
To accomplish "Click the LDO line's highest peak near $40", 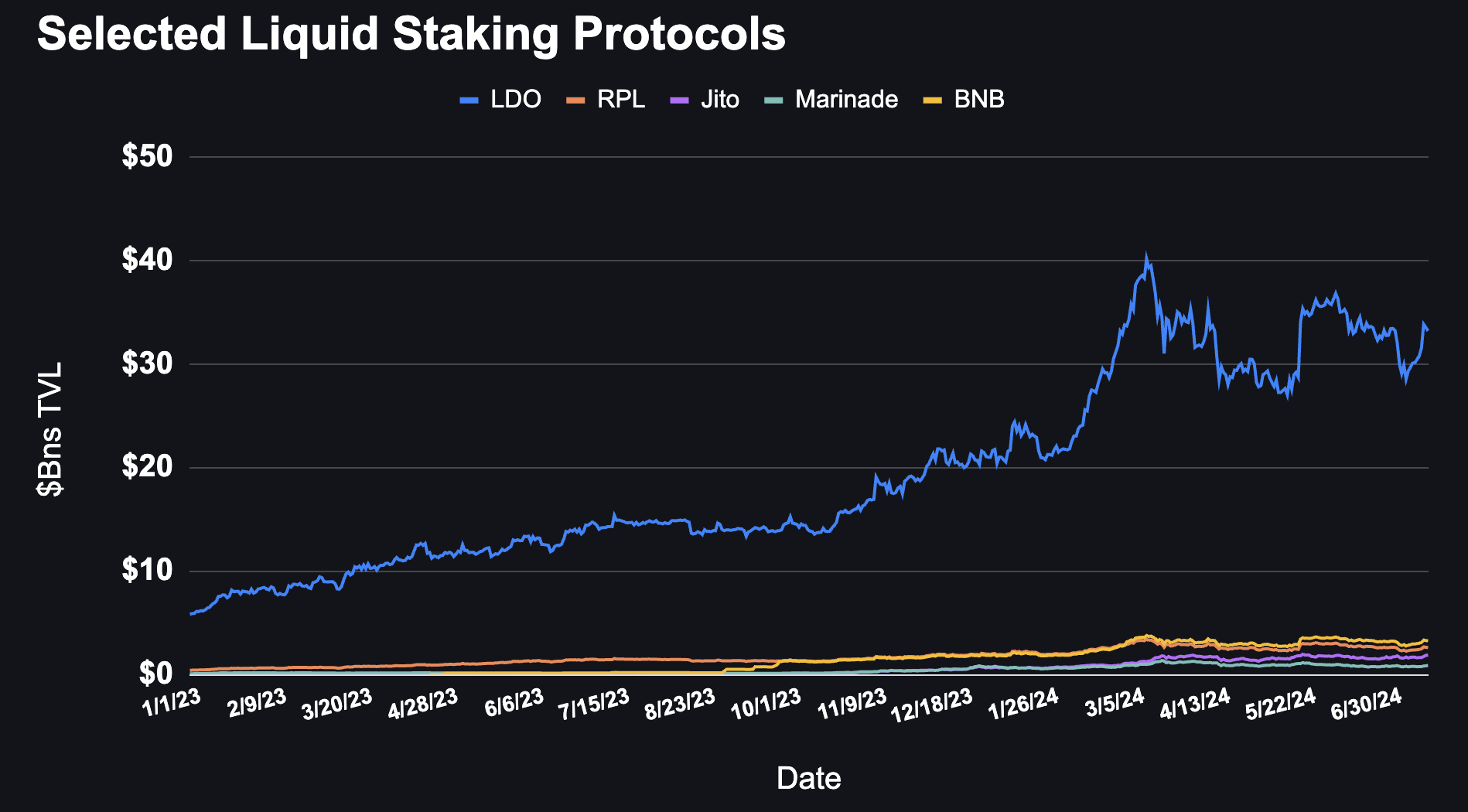I will pyautogui.click(x=1145, y=258).
